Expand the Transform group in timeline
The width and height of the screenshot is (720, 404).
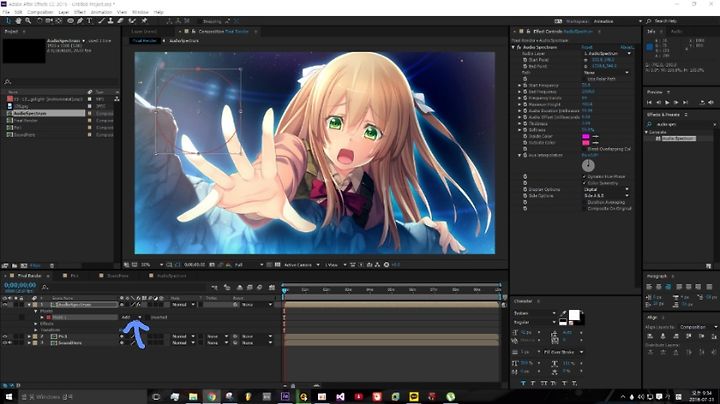click(36, 330)
